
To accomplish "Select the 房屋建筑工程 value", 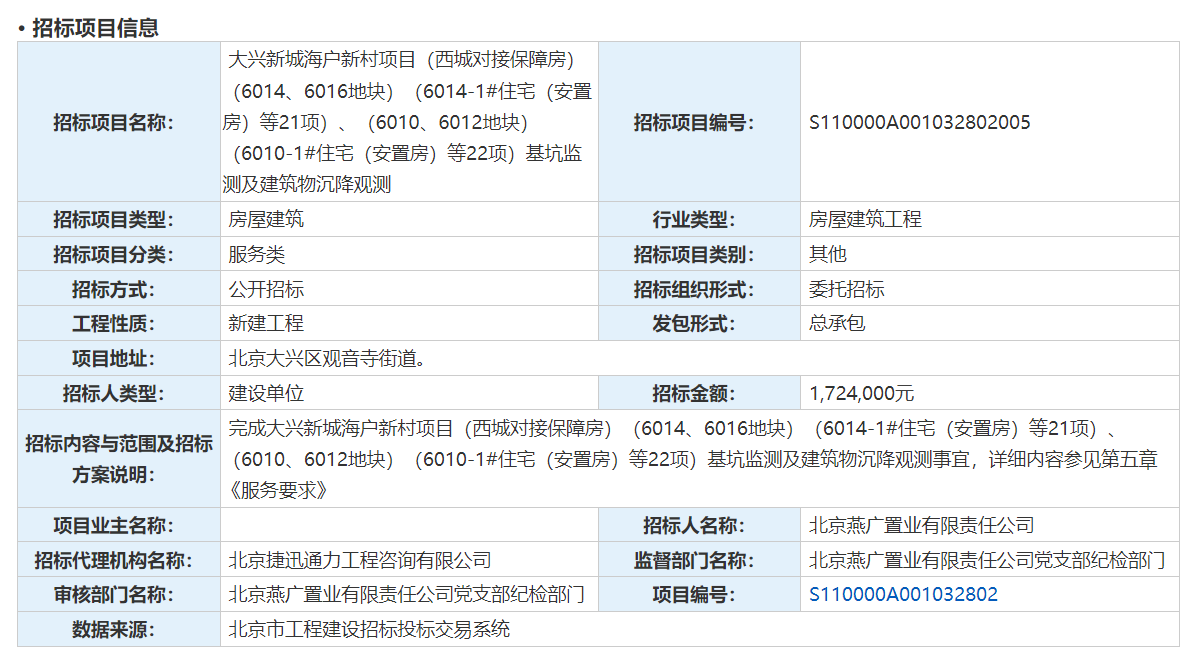I will (x=865, y=219).
